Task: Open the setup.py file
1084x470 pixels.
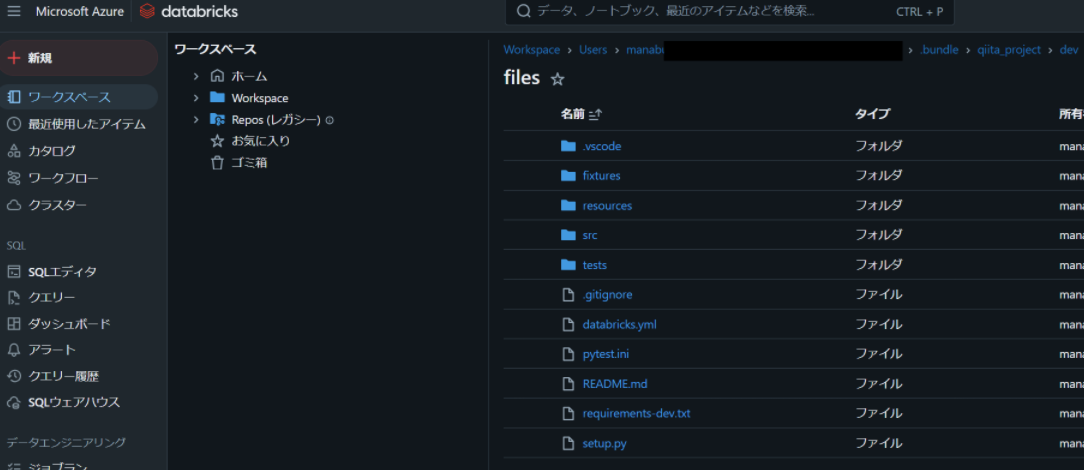Action: click(604, 443)
